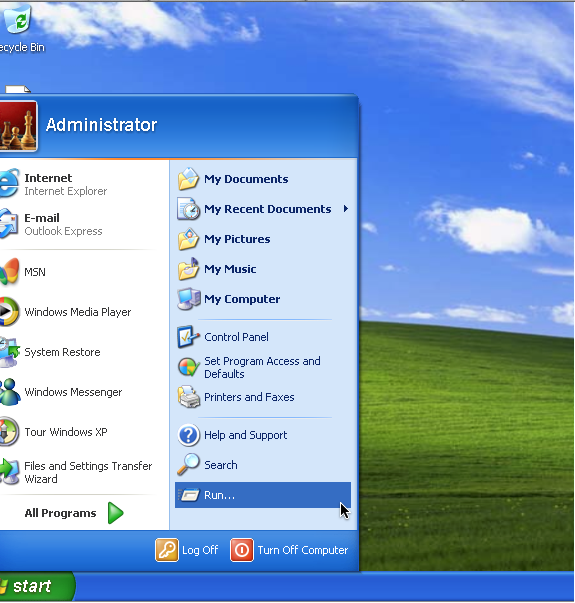Open Control Panel menu entry
The image size is (575, 603).
[x=263, y=337]
